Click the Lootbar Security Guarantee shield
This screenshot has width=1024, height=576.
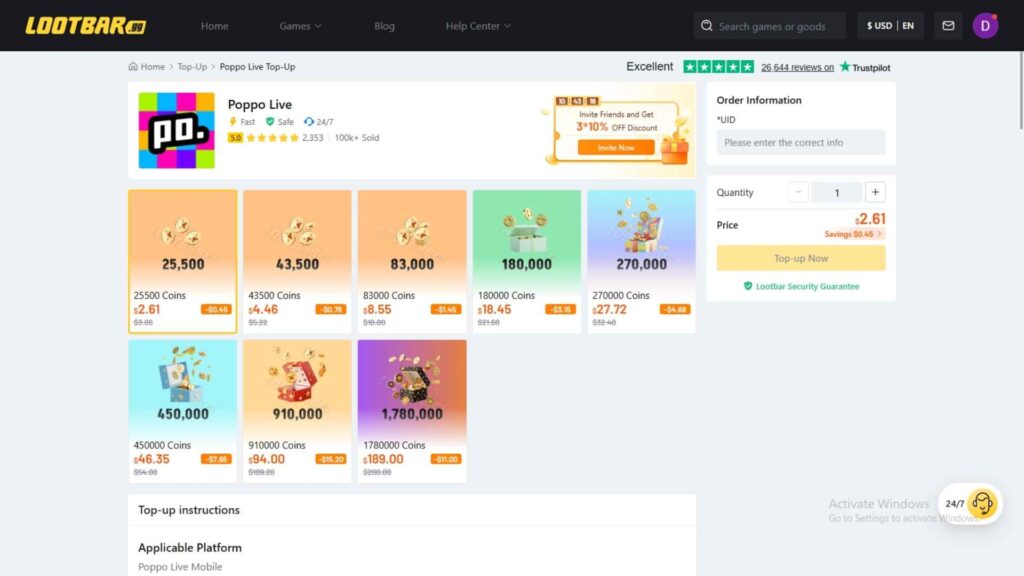click(x=748, y=286)
